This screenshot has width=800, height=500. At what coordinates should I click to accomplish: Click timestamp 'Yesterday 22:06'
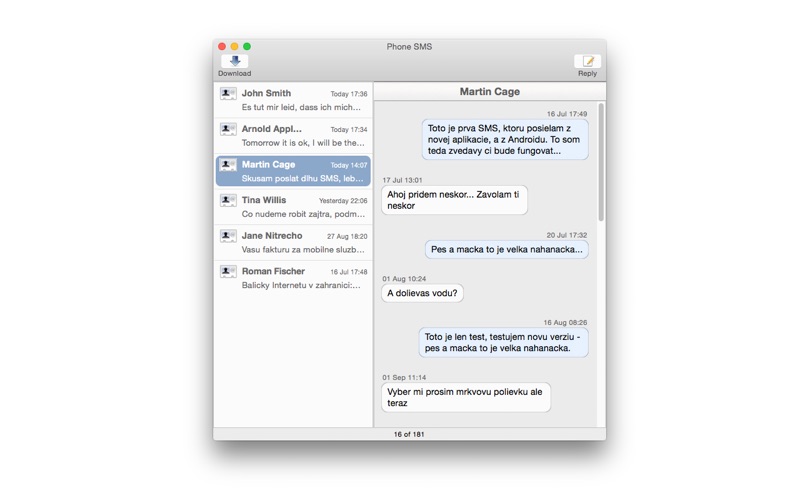[343, 201]
